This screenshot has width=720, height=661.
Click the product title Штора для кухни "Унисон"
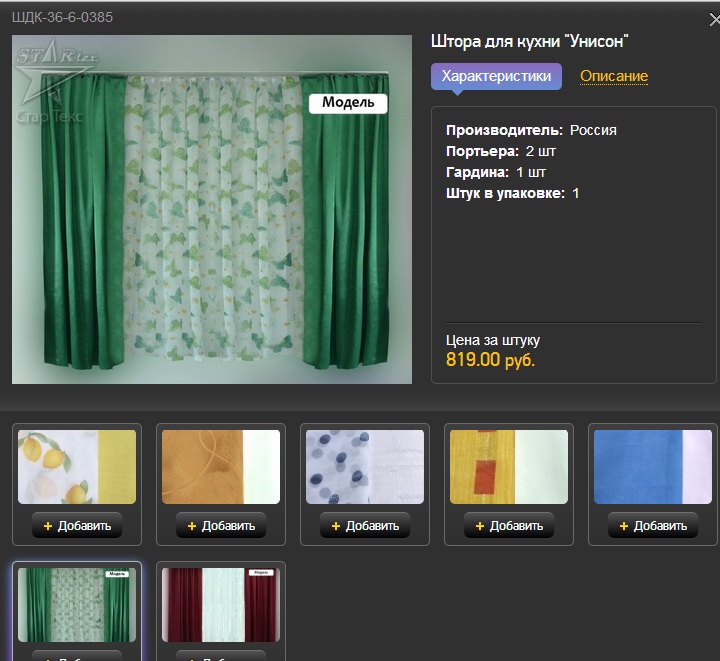pos(529,41)
